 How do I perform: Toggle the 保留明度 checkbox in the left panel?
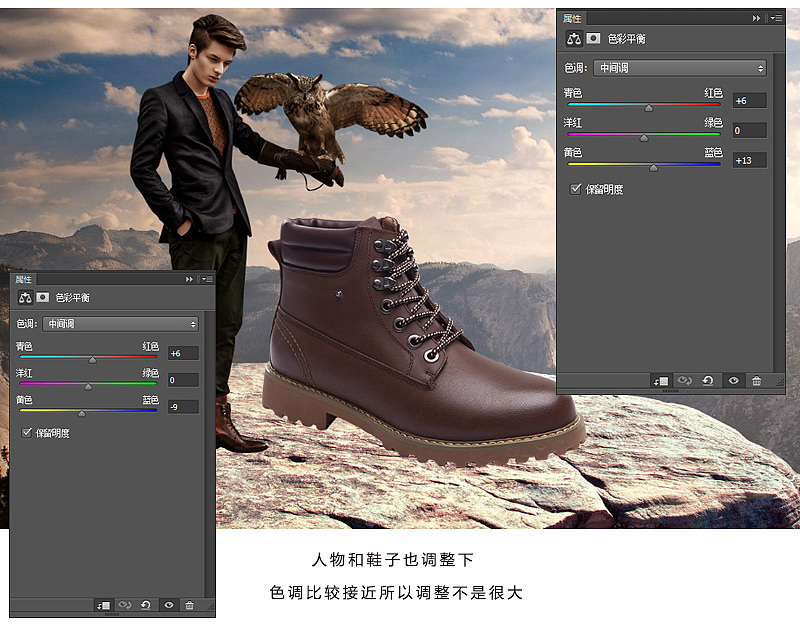coord(27,433)
